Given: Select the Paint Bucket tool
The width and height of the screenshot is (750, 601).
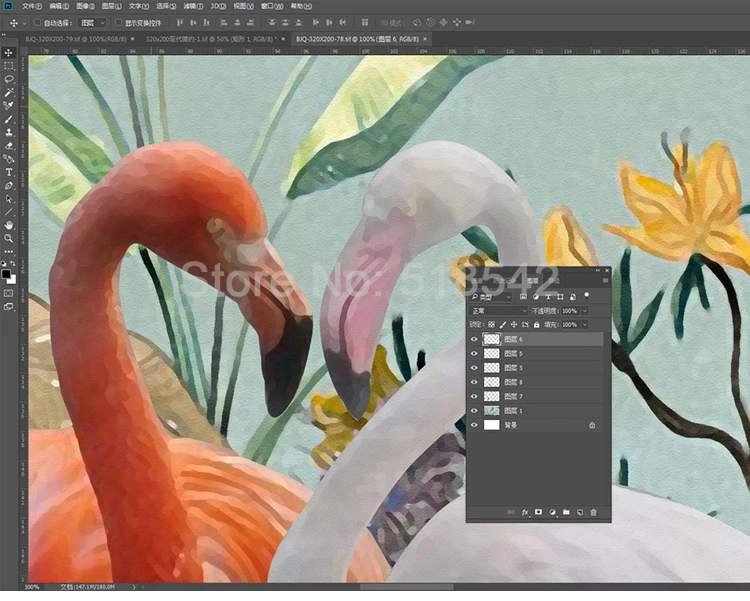Looking at the screenshot, I should (x=9, y=159).
